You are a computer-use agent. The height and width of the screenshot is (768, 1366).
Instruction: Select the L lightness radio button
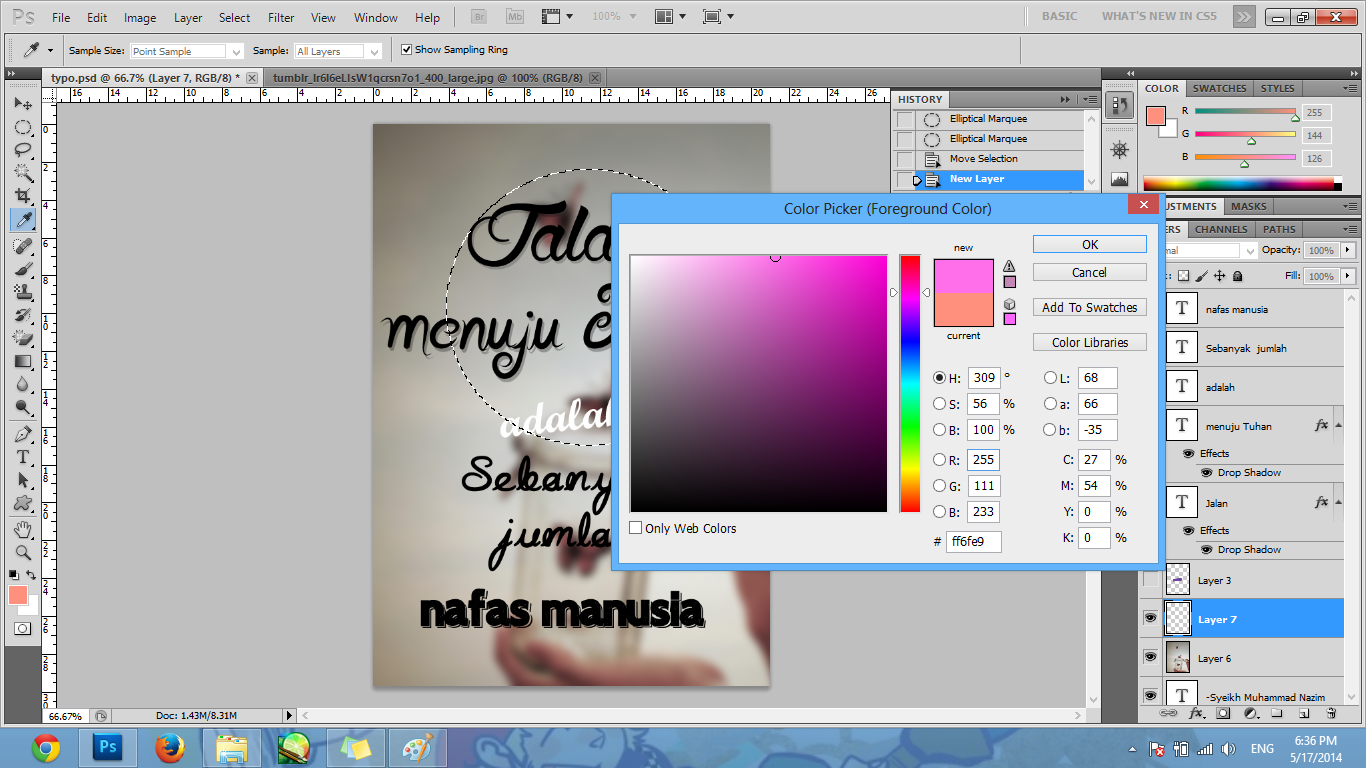pyautogui.click(x=1050, y=378)
